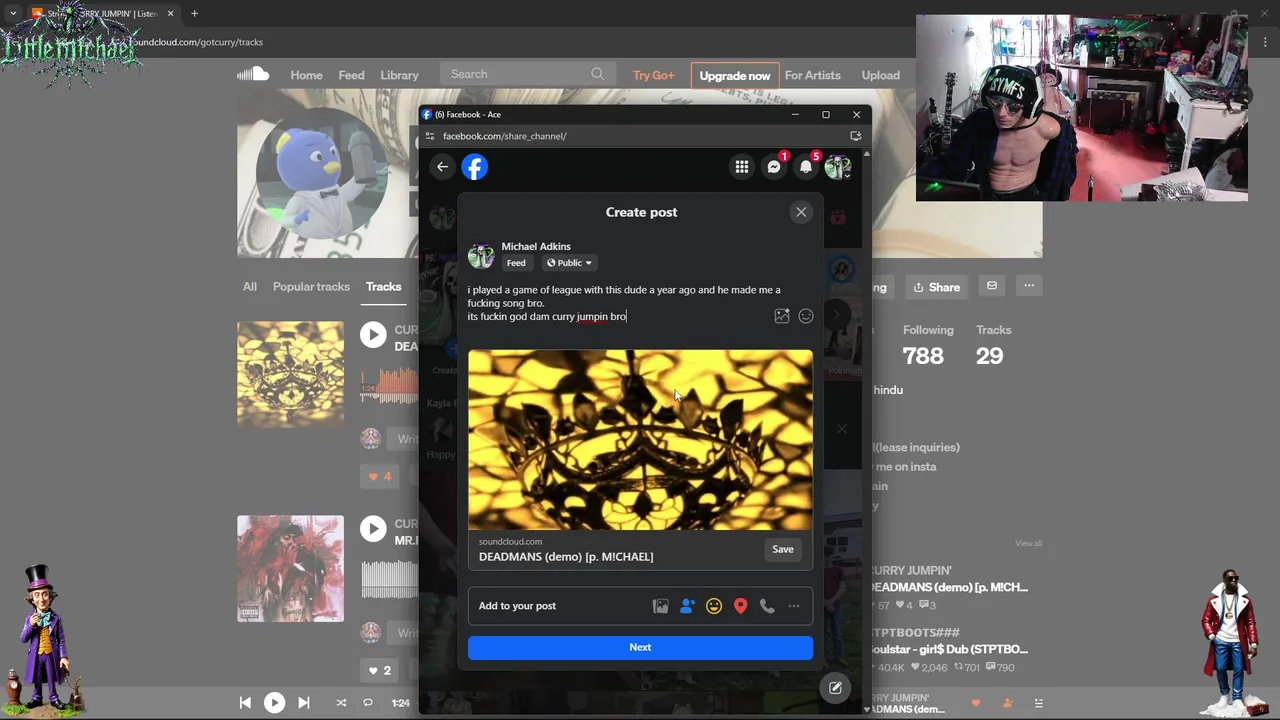
Task: Open background picker icon in post text
Action: pyautogui.click(x=782, y=316)
